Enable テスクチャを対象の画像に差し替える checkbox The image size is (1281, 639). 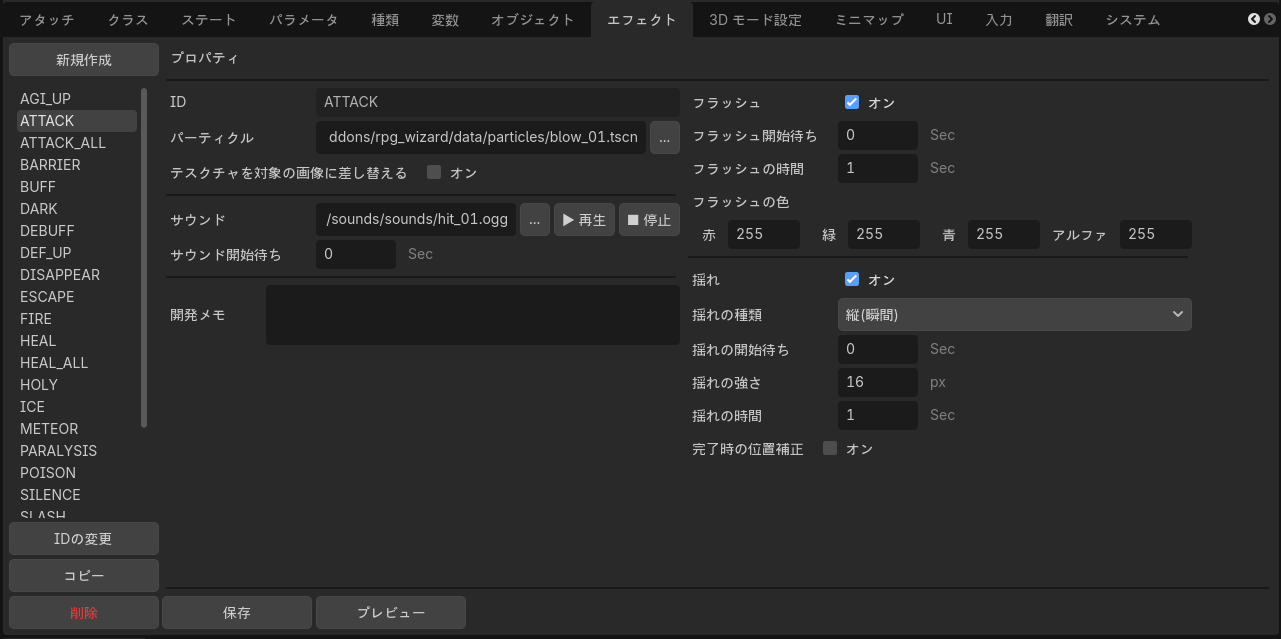click(434, 172)
